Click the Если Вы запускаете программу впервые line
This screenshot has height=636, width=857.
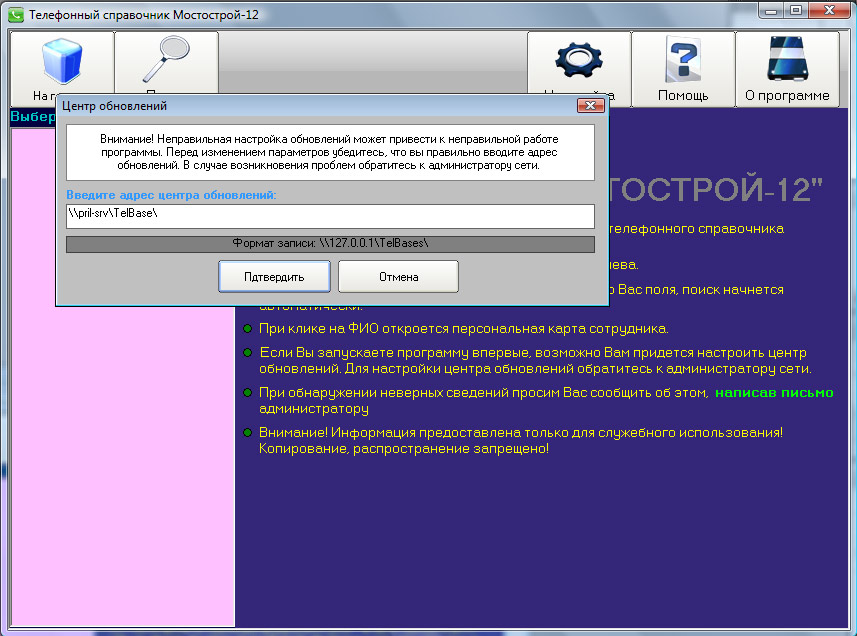pos(535,361)
